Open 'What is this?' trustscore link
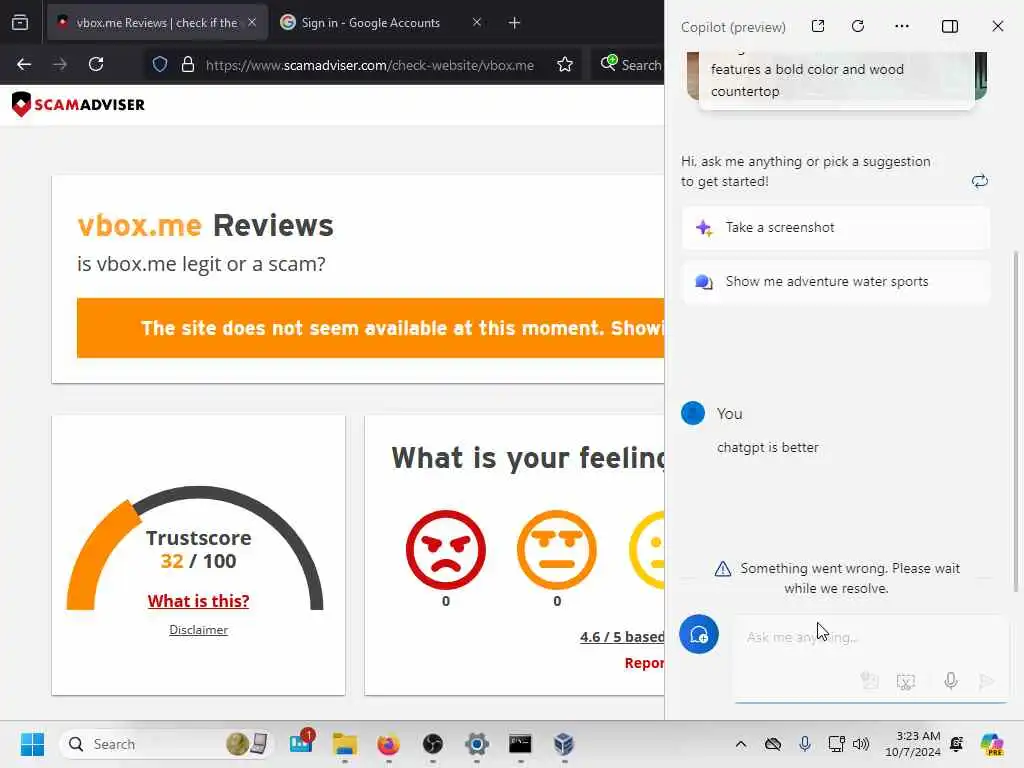 coord(199,601)
